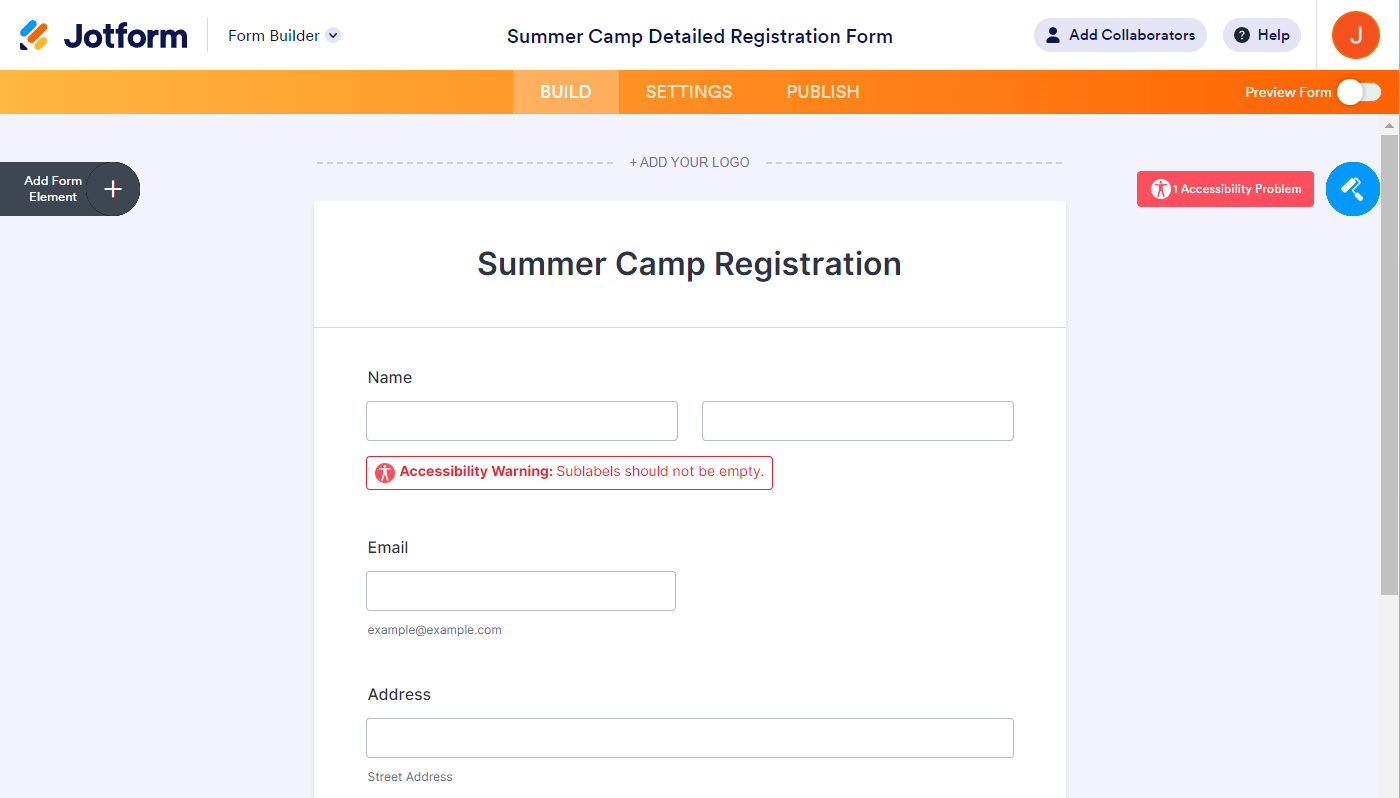The image size is (1400, 798).
Task: Open the user avatar menu
Action: point(1355,35)
